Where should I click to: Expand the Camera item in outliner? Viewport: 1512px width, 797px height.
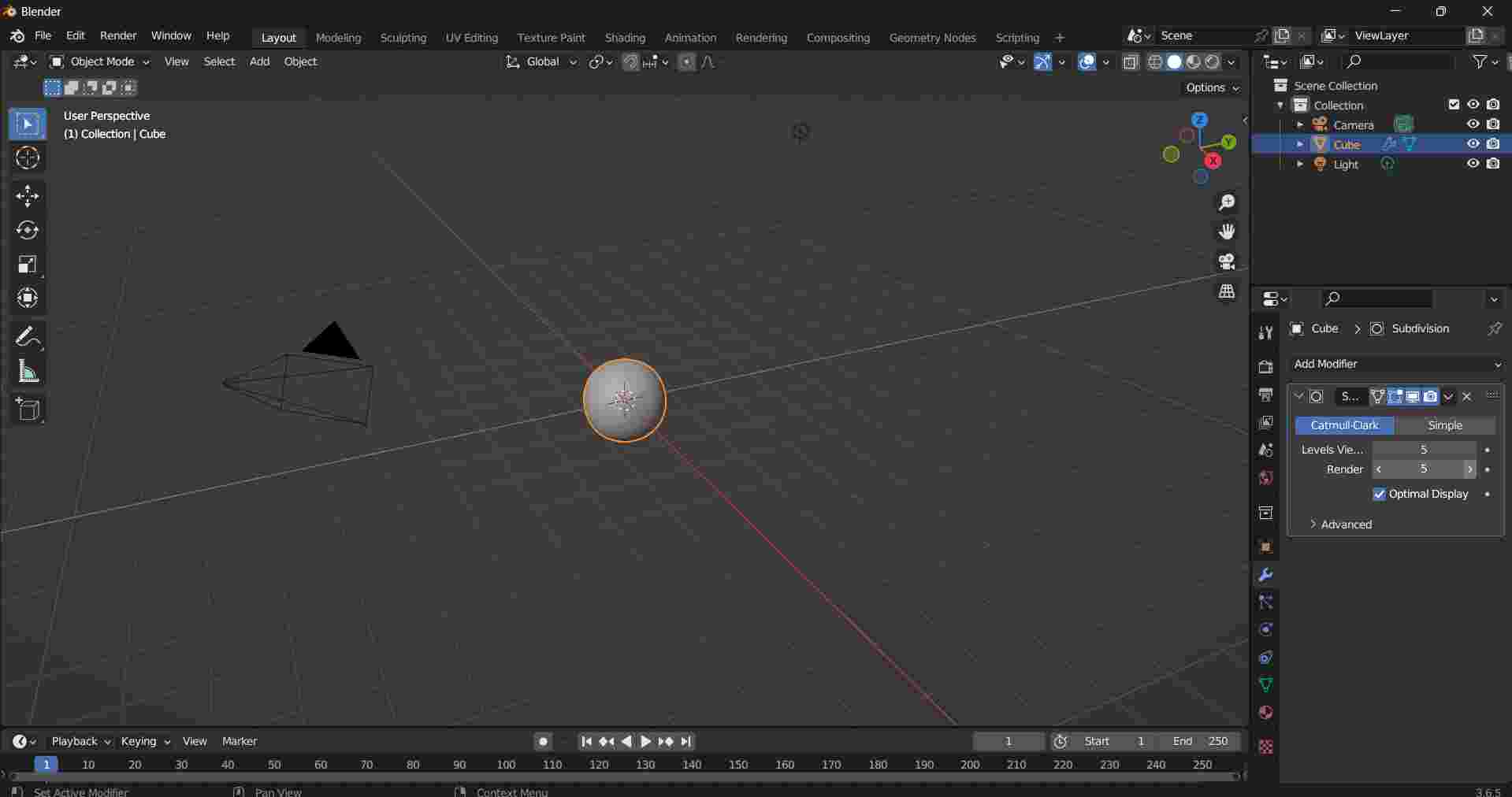[1300, 124]
